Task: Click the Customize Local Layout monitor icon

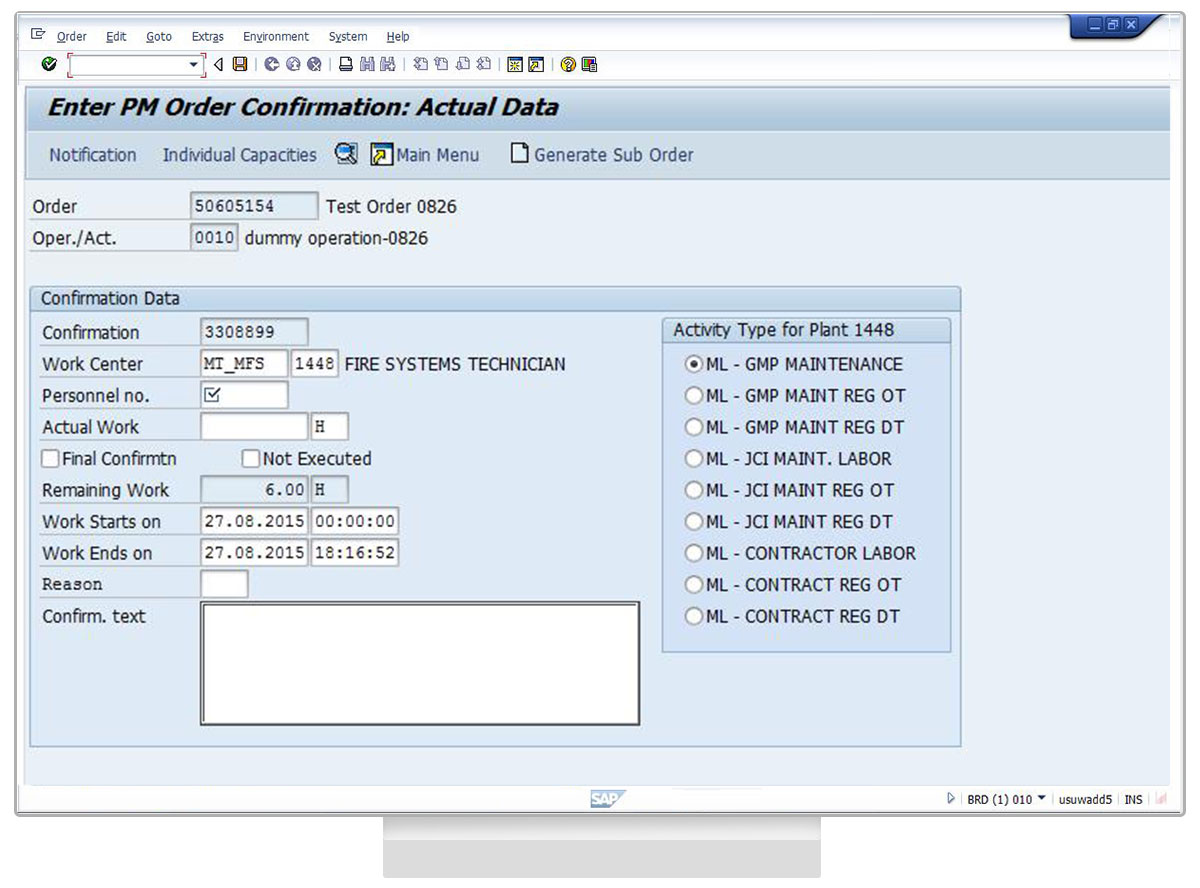Action: click(x=589, y=65)
